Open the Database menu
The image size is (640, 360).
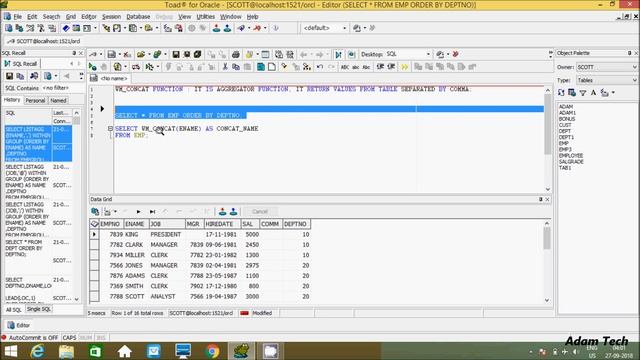(138, 17)
